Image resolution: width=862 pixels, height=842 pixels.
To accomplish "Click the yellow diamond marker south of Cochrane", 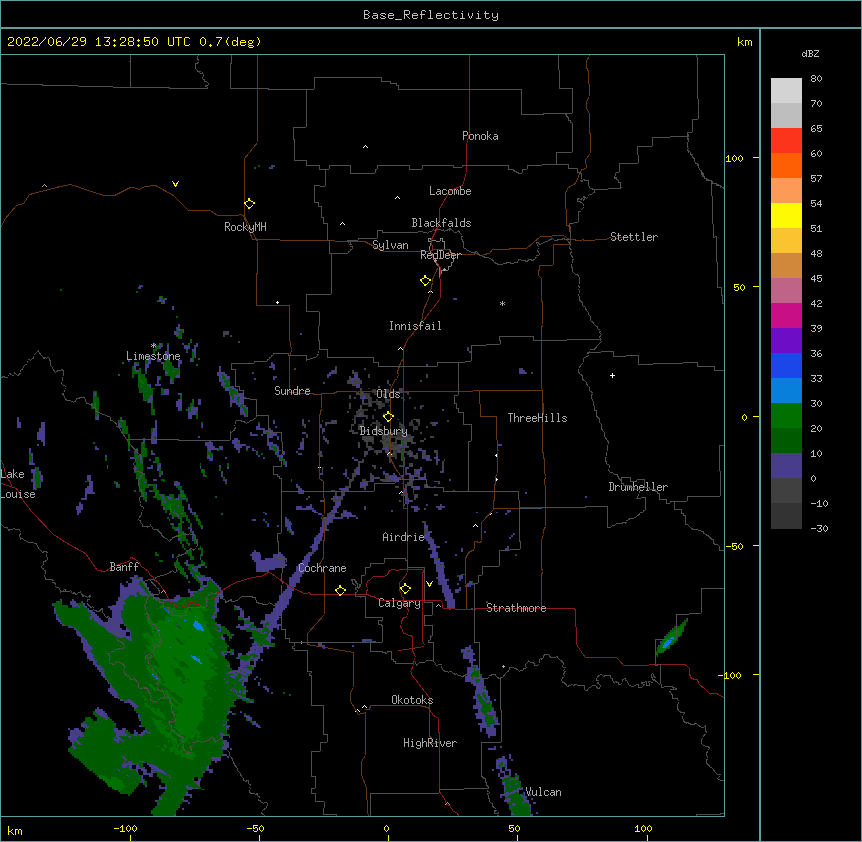I will point(340,590).
